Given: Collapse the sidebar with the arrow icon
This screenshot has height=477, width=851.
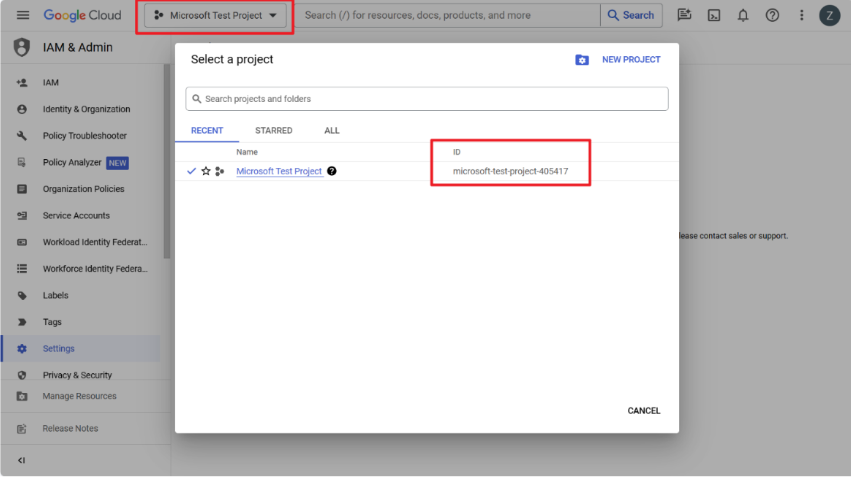Looking at the screenshot, I should (22, 460).
